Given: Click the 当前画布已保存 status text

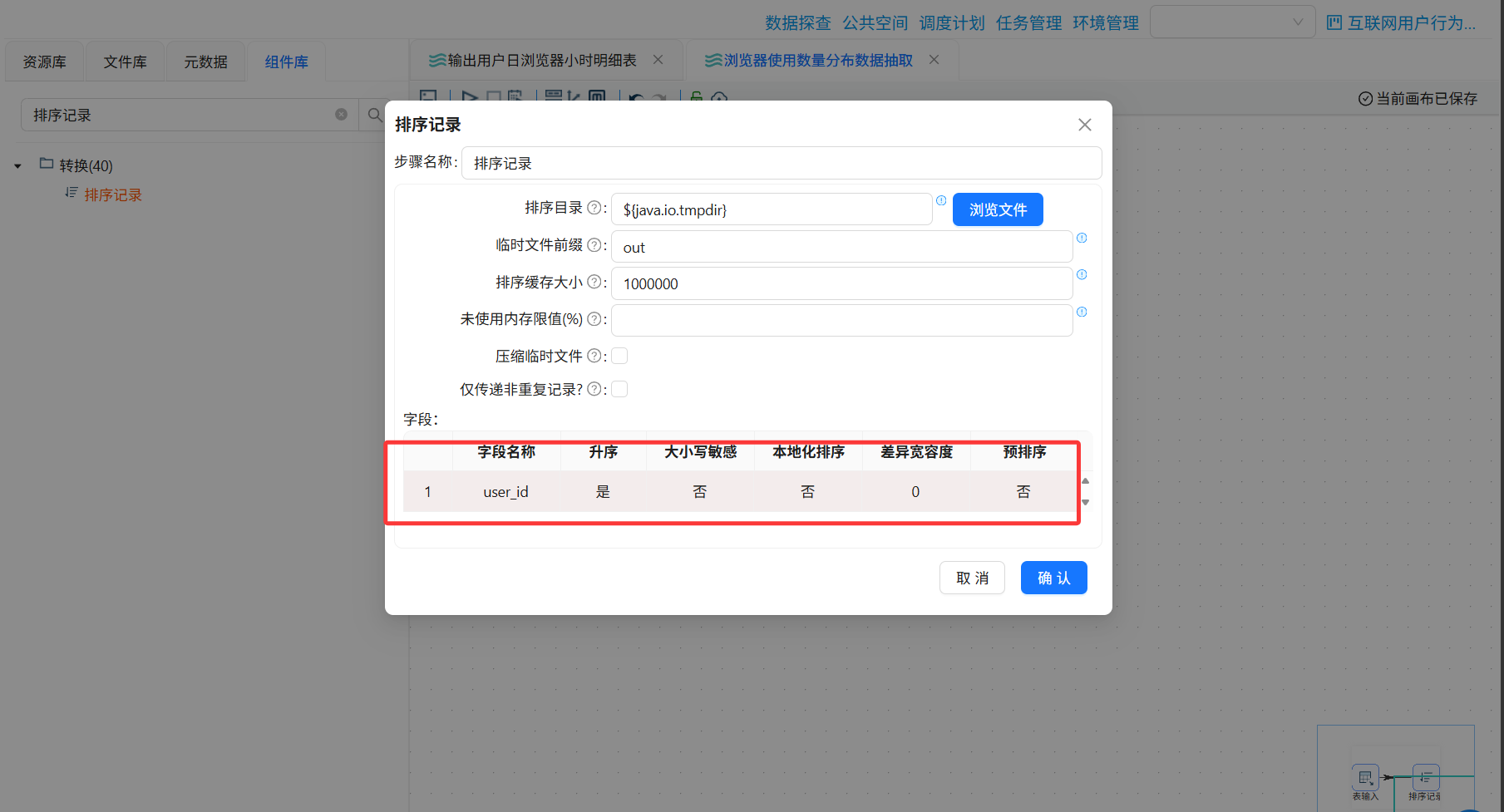Looking at the screenshot, I should (x=1426, y=98).
